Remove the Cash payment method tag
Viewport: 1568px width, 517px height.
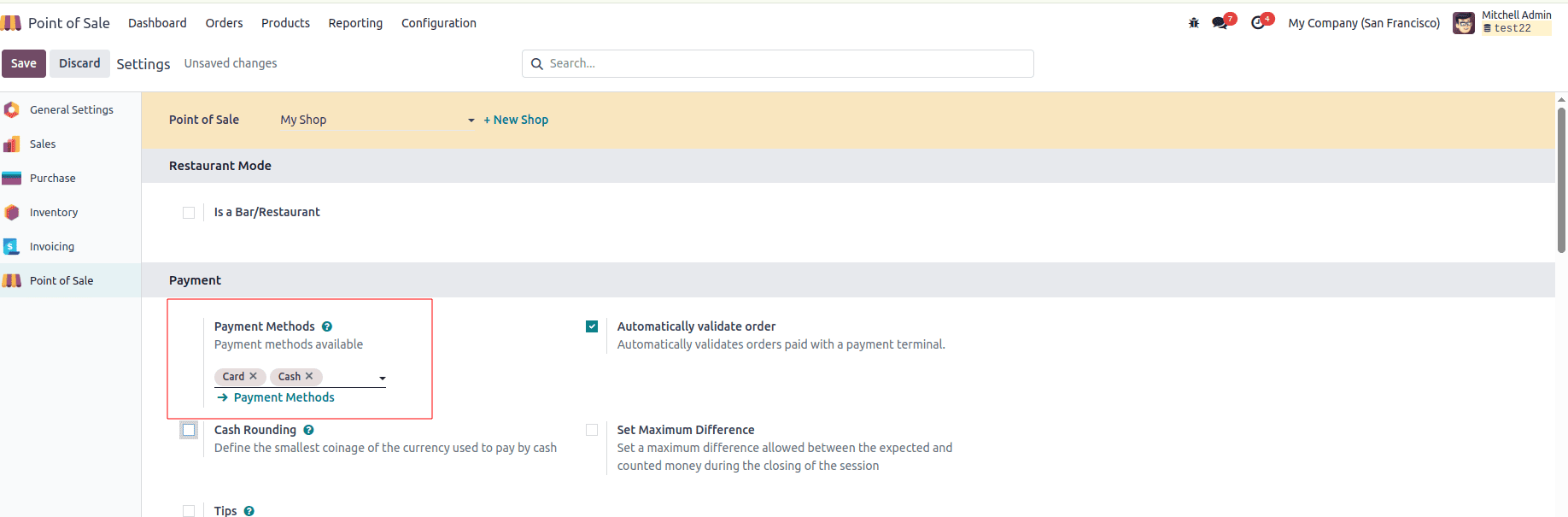click(x=309, y=376)
